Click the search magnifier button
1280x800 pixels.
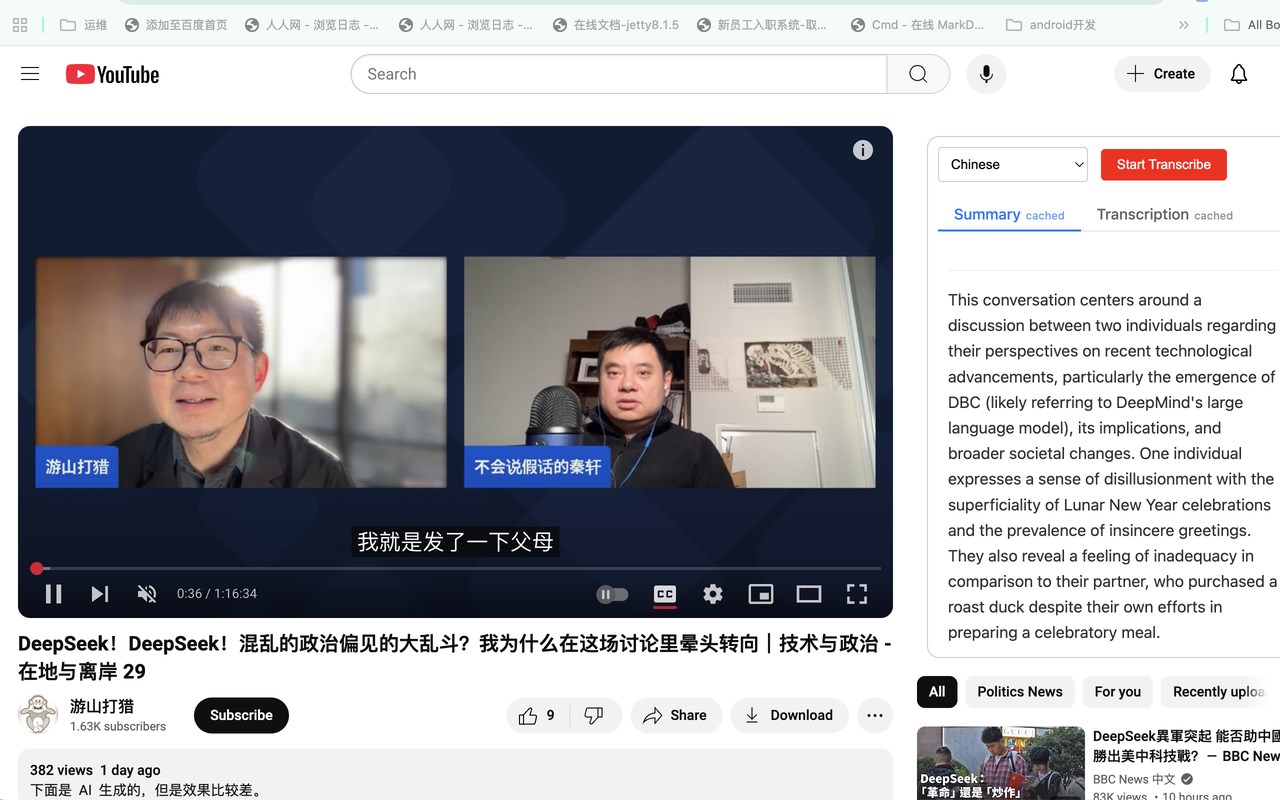pos(918,74)
